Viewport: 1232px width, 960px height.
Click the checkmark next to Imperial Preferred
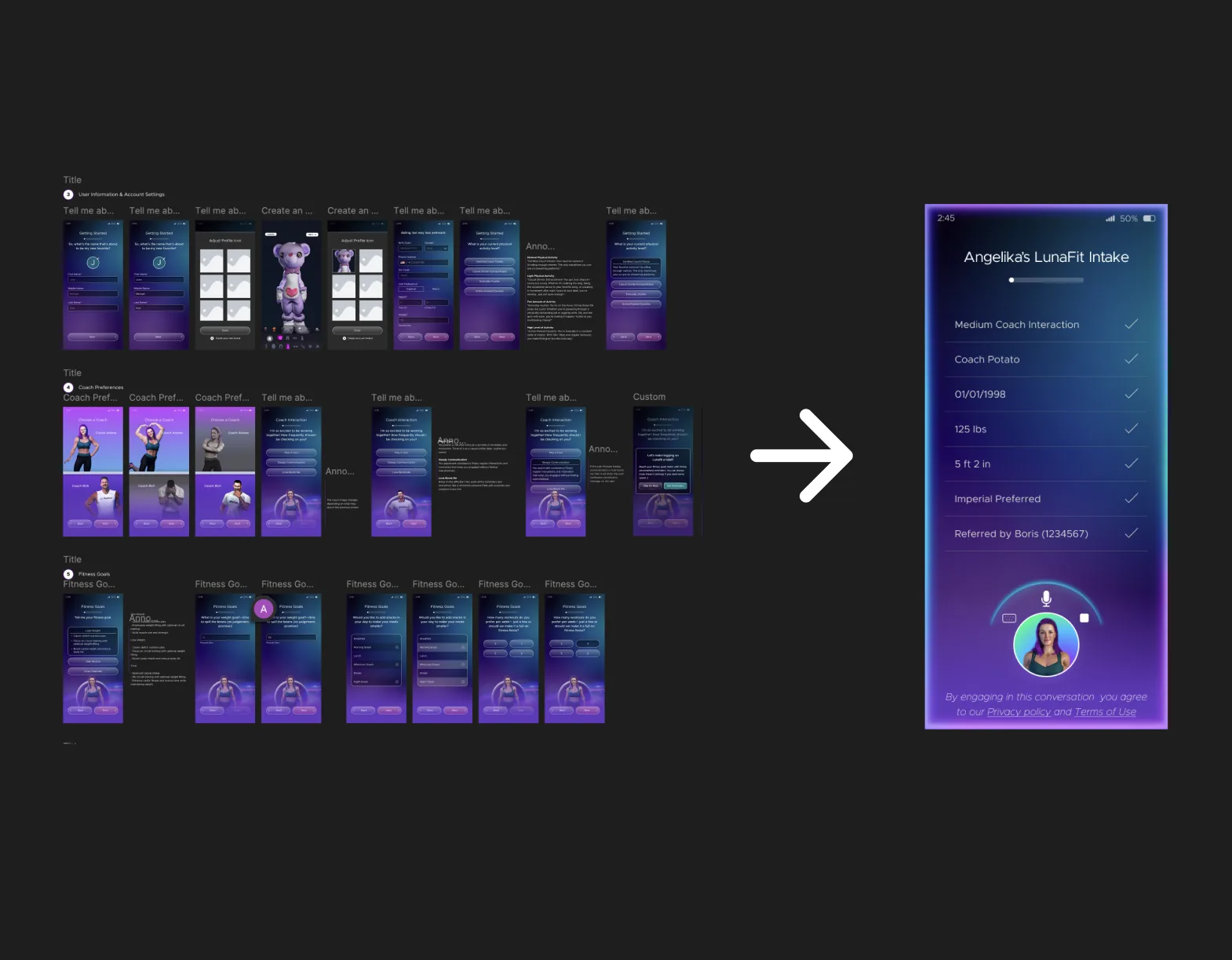(x=1131, y=498)
